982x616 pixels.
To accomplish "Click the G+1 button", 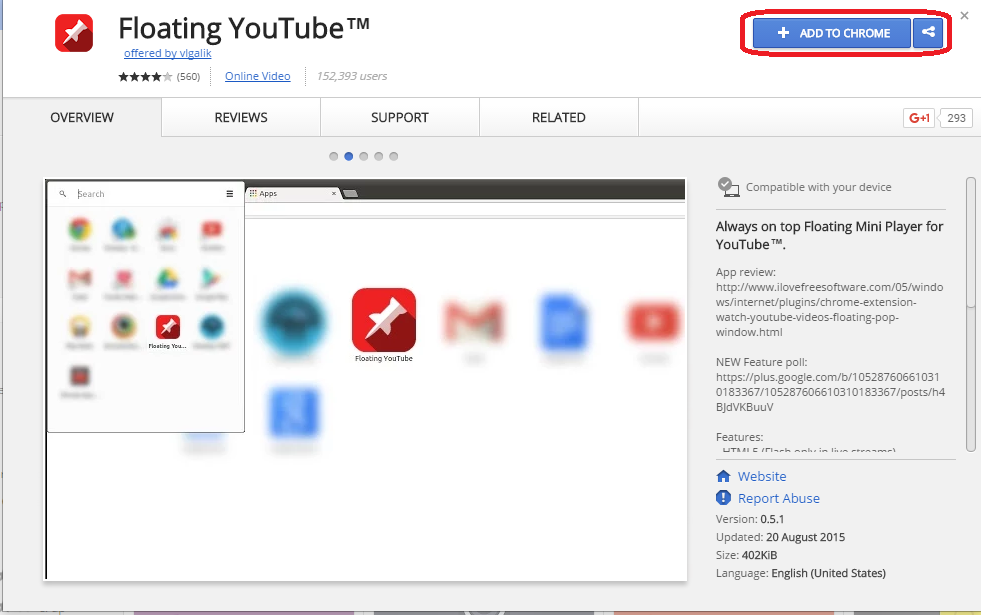I will 919,118.
